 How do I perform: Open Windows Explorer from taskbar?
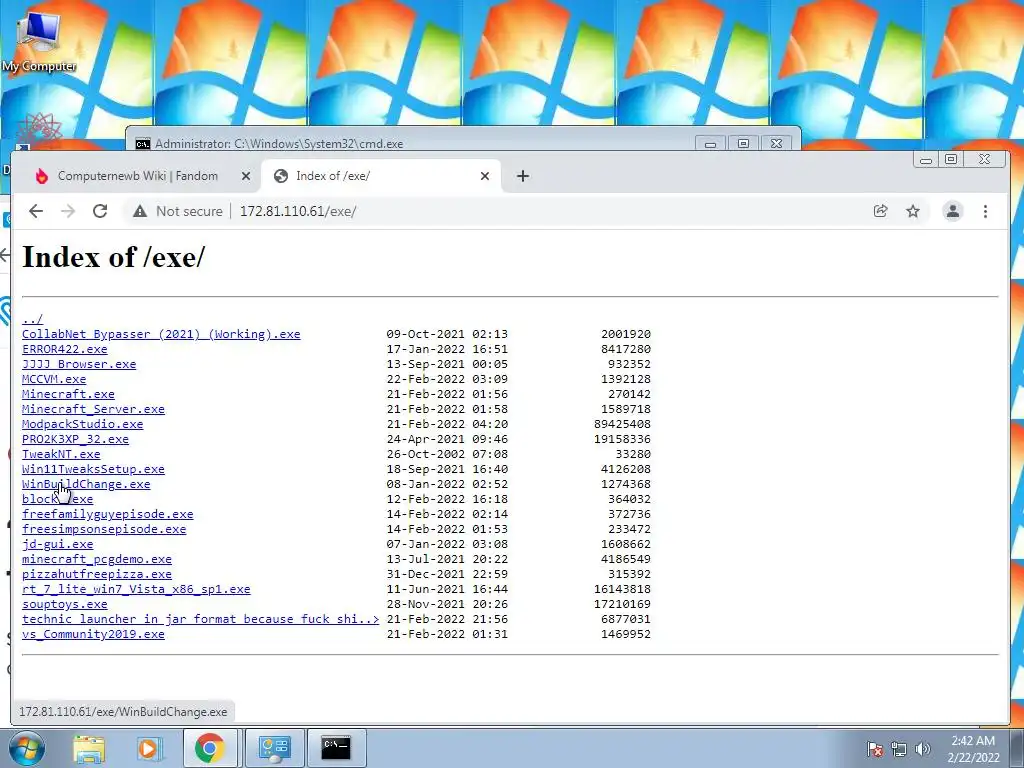(x=89, y=748)
